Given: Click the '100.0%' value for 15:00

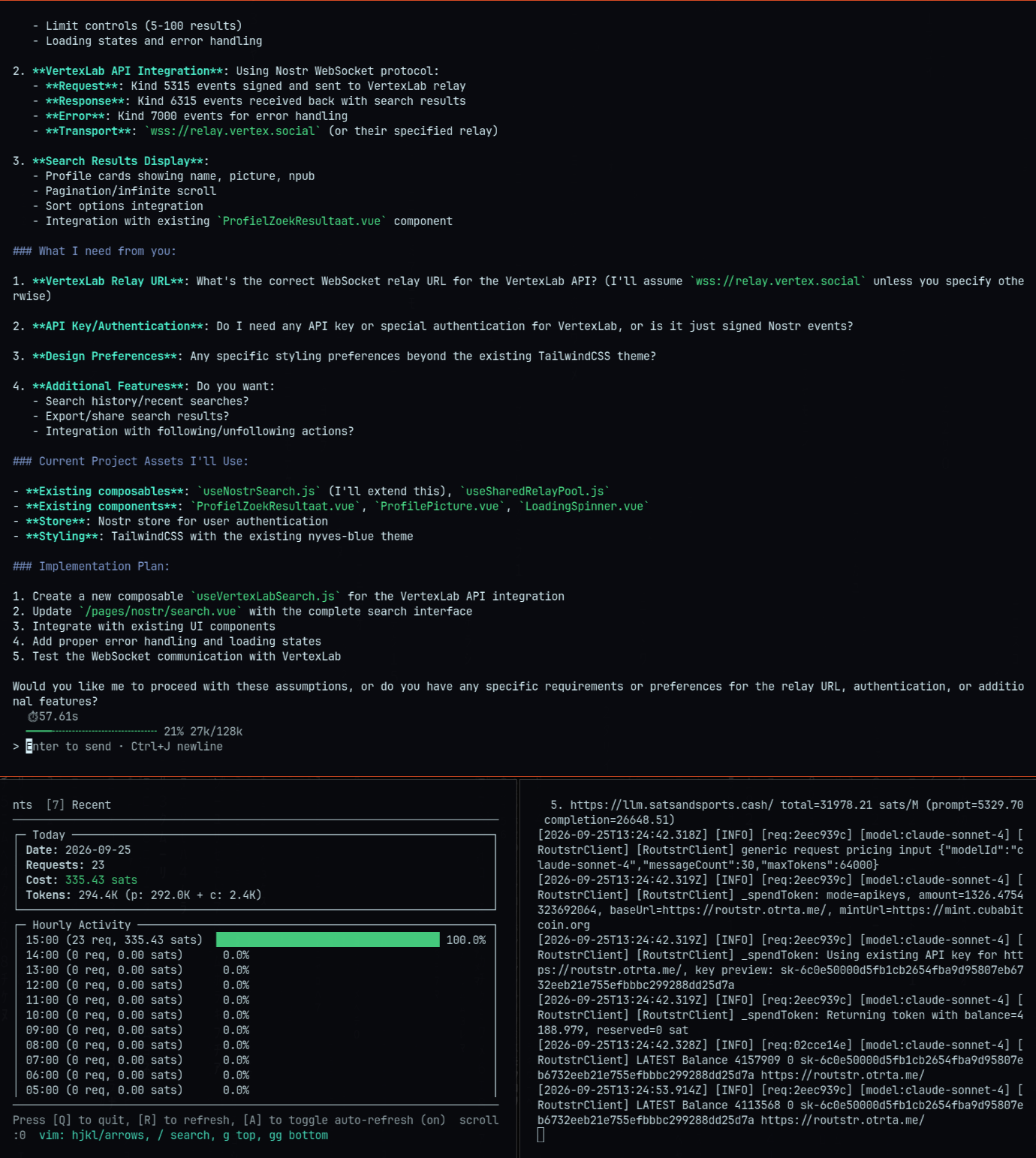Looking at the screenshot, I should click(x=465, y=940).
